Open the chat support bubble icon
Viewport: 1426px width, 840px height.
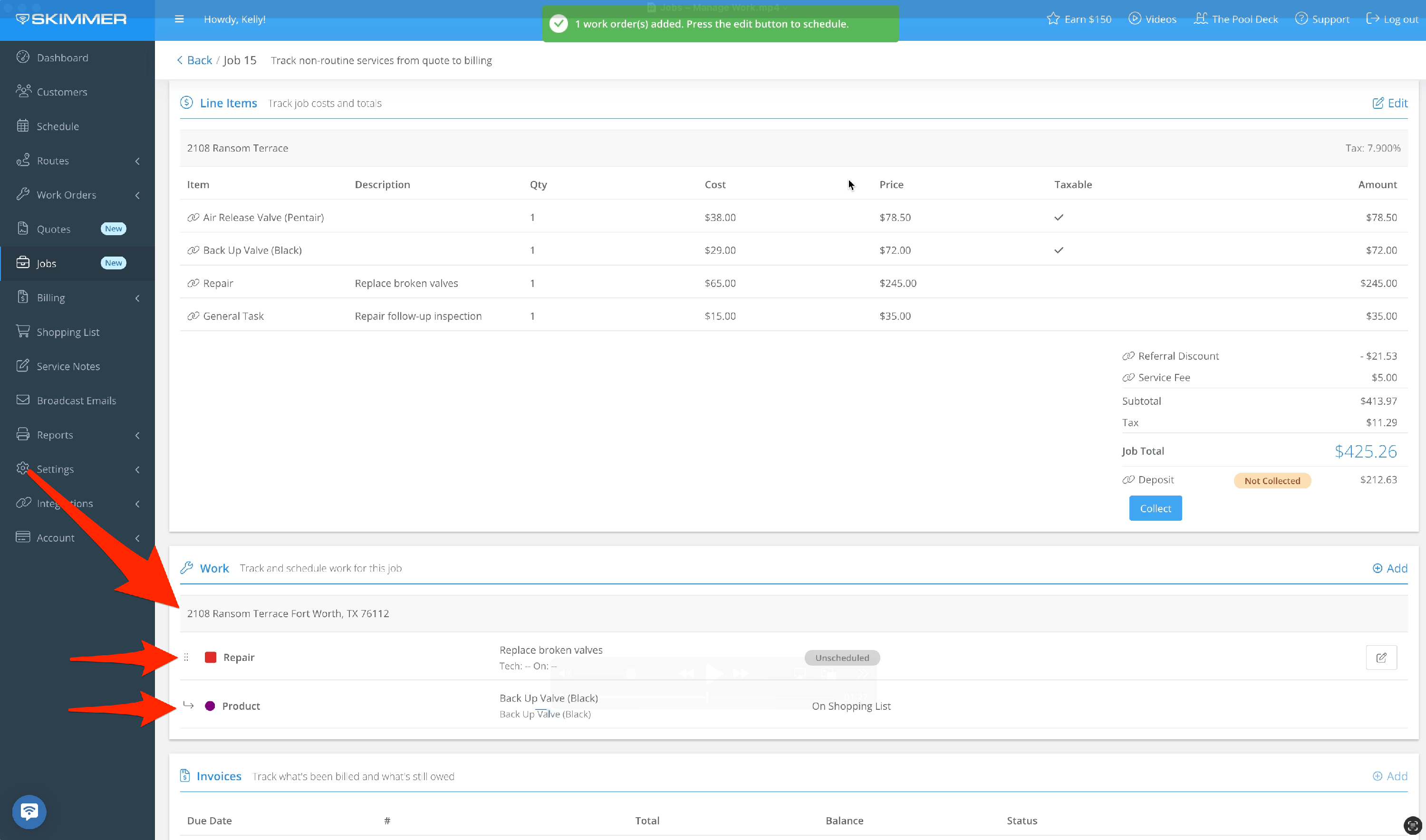click(29, 811)
